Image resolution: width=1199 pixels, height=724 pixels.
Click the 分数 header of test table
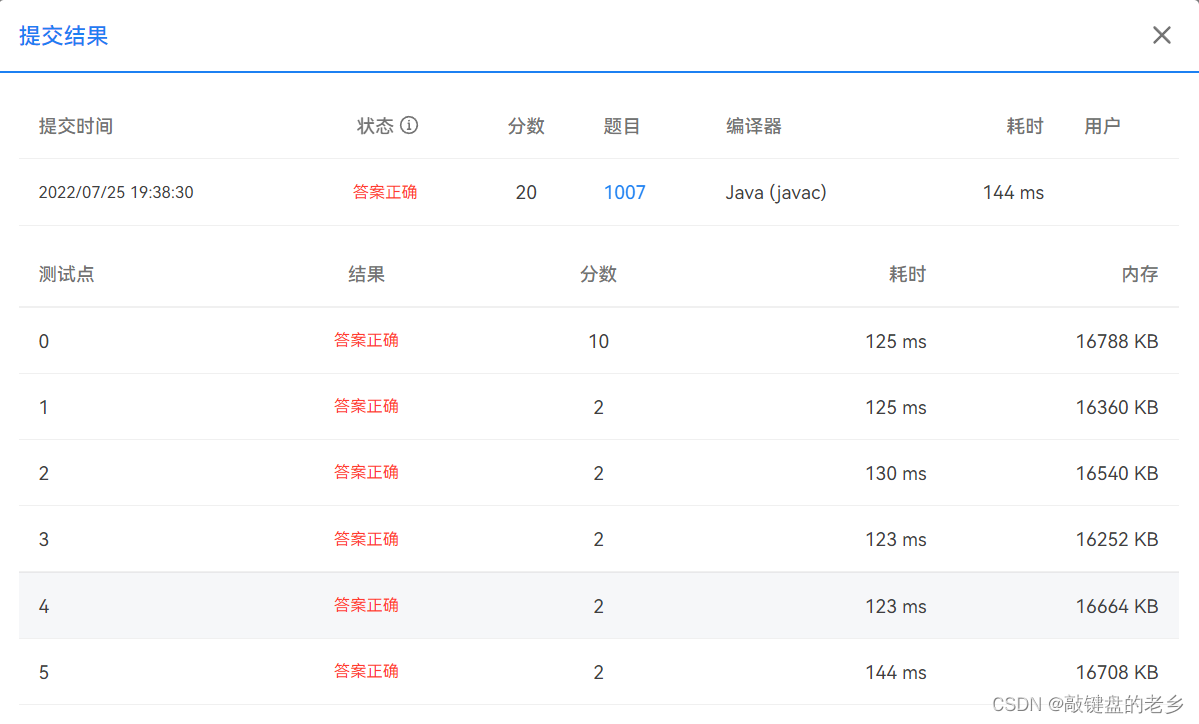(598, 274)
